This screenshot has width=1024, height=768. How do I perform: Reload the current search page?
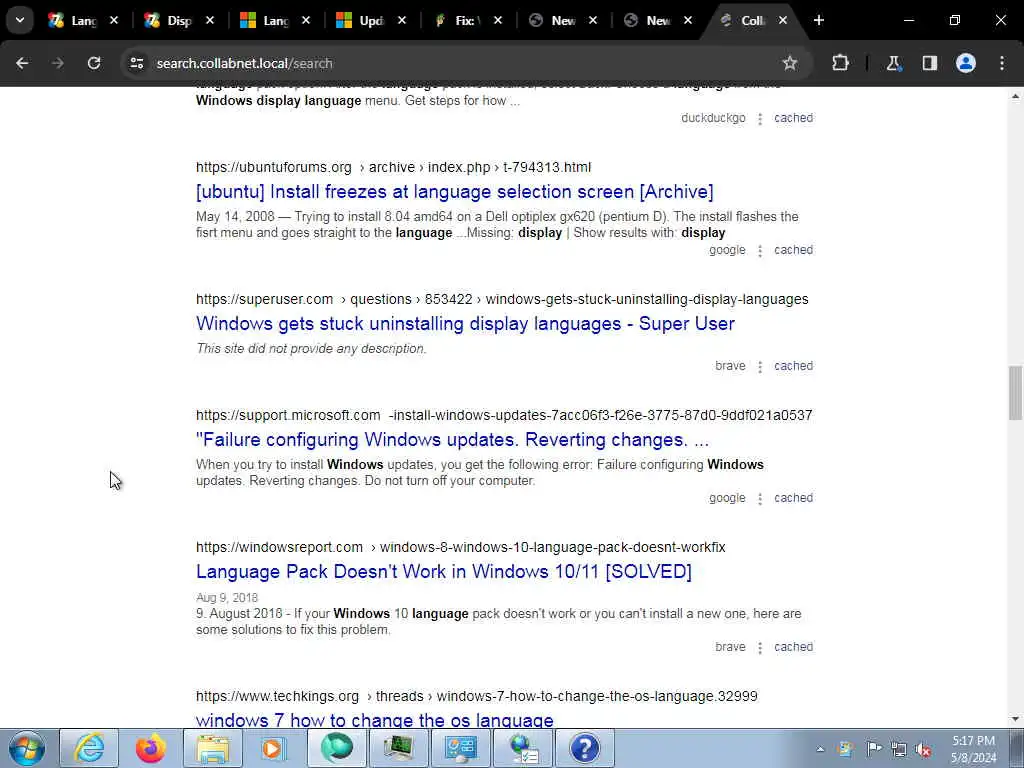94,63
